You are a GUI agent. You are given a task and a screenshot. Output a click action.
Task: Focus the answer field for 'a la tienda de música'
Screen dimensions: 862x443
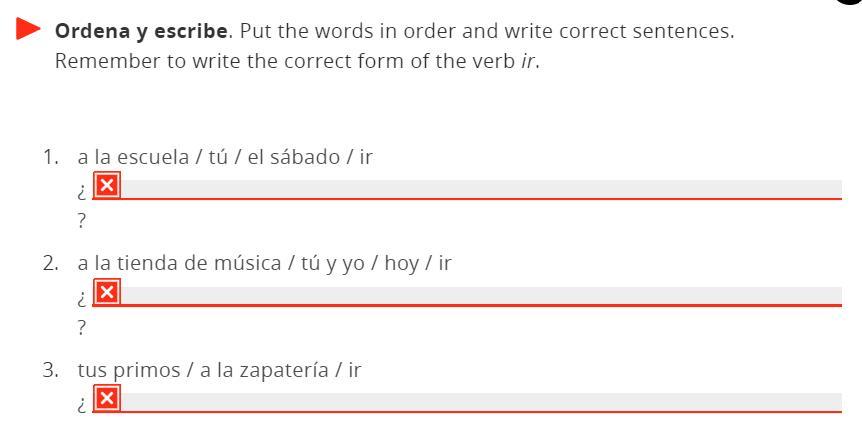467,296
